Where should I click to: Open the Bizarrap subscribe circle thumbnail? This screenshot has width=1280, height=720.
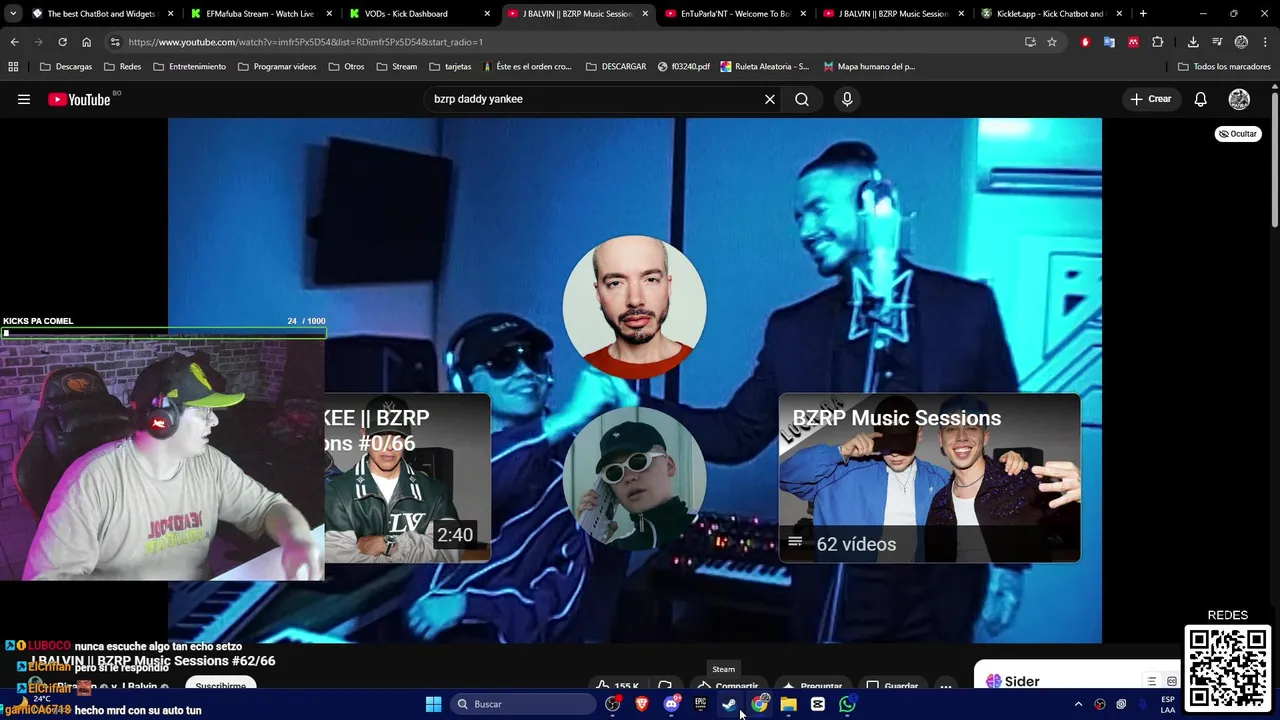[x=634, y=478]
